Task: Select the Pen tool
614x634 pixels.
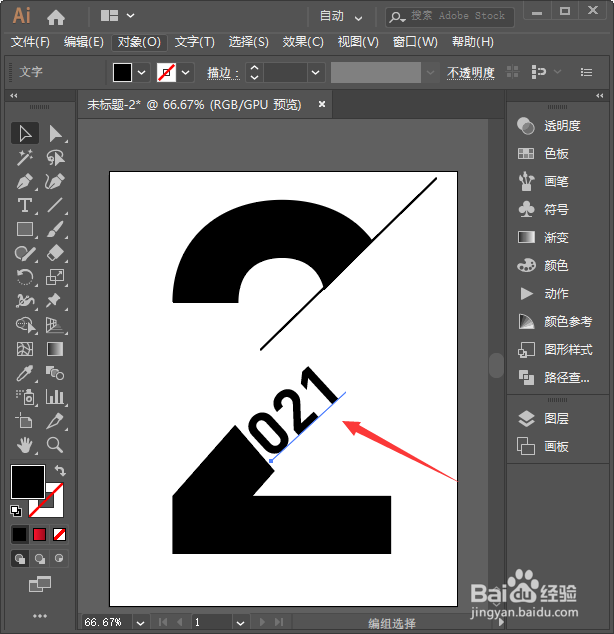Action: click(x=25, y=181)
